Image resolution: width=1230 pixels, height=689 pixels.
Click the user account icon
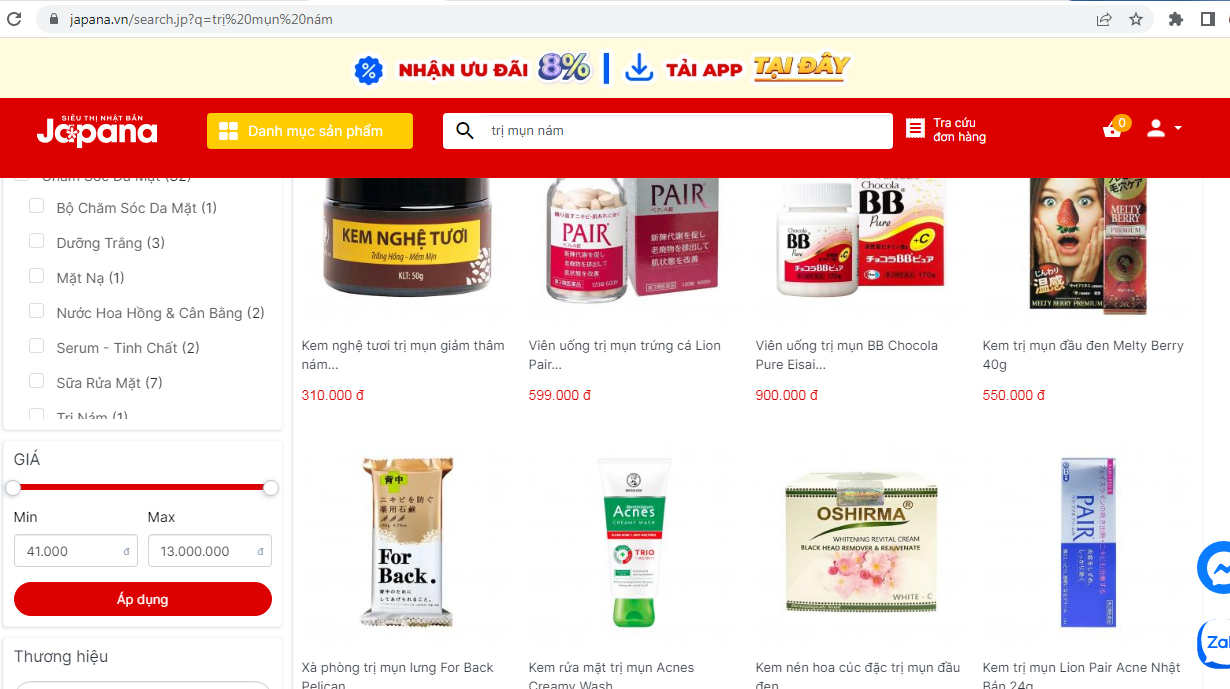point(1156,128)
